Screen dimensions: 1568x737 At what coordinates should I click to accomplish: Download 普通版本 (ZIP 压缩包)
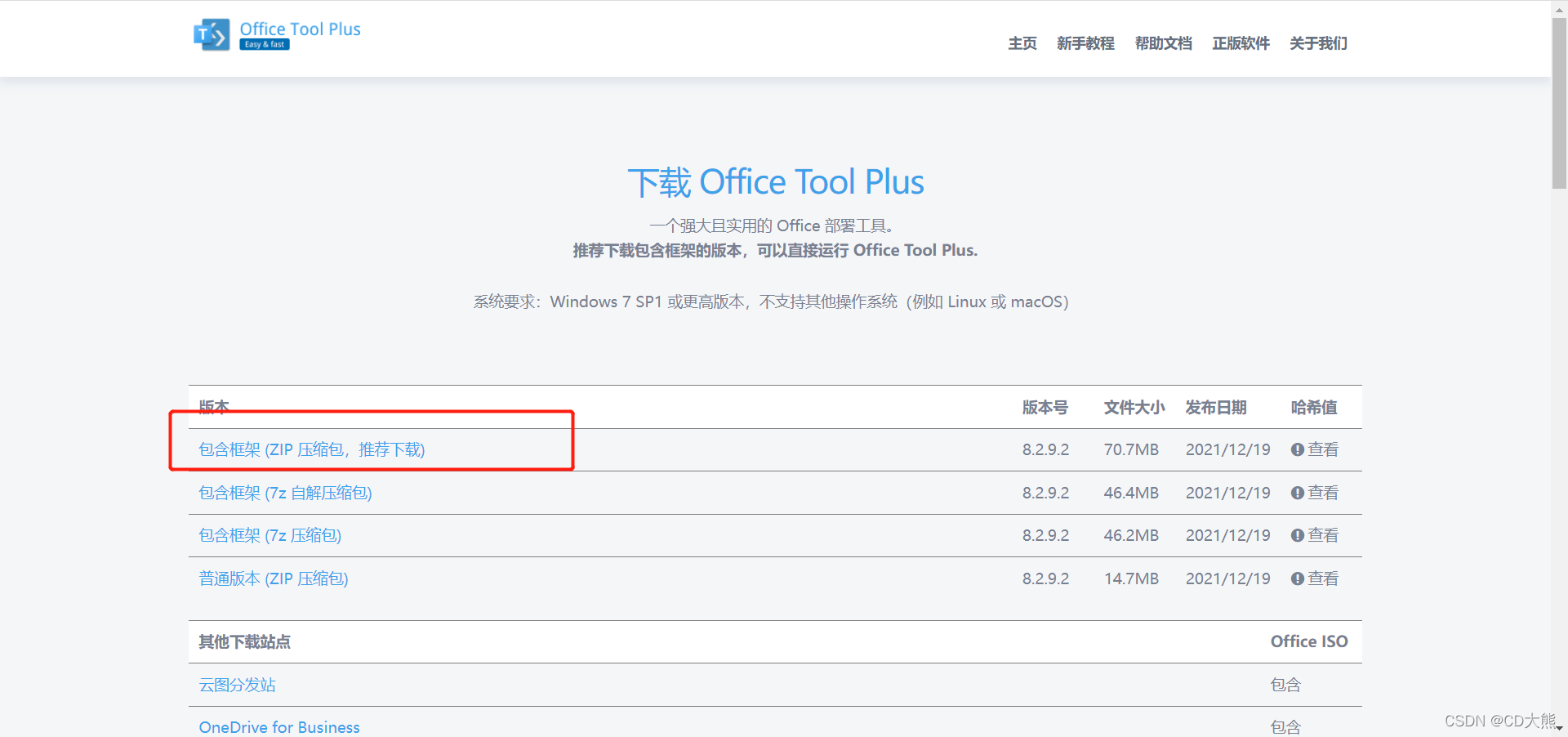coord(274,578)
